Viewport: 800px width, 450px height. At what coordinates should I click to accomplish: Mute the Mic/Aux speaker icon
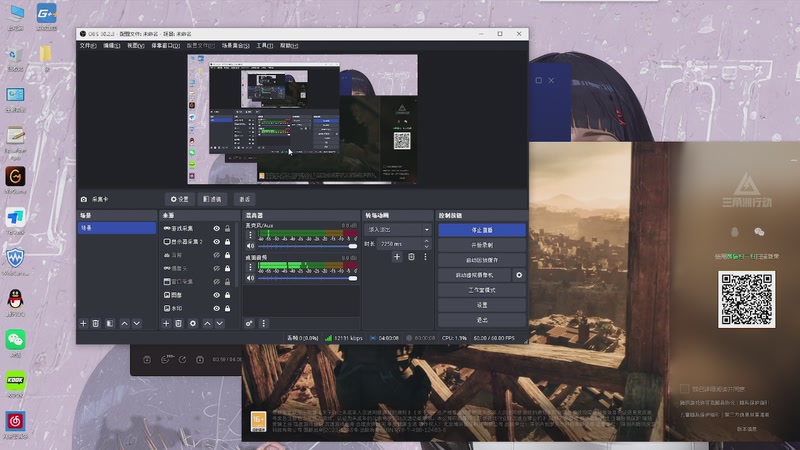click(250, 246)
